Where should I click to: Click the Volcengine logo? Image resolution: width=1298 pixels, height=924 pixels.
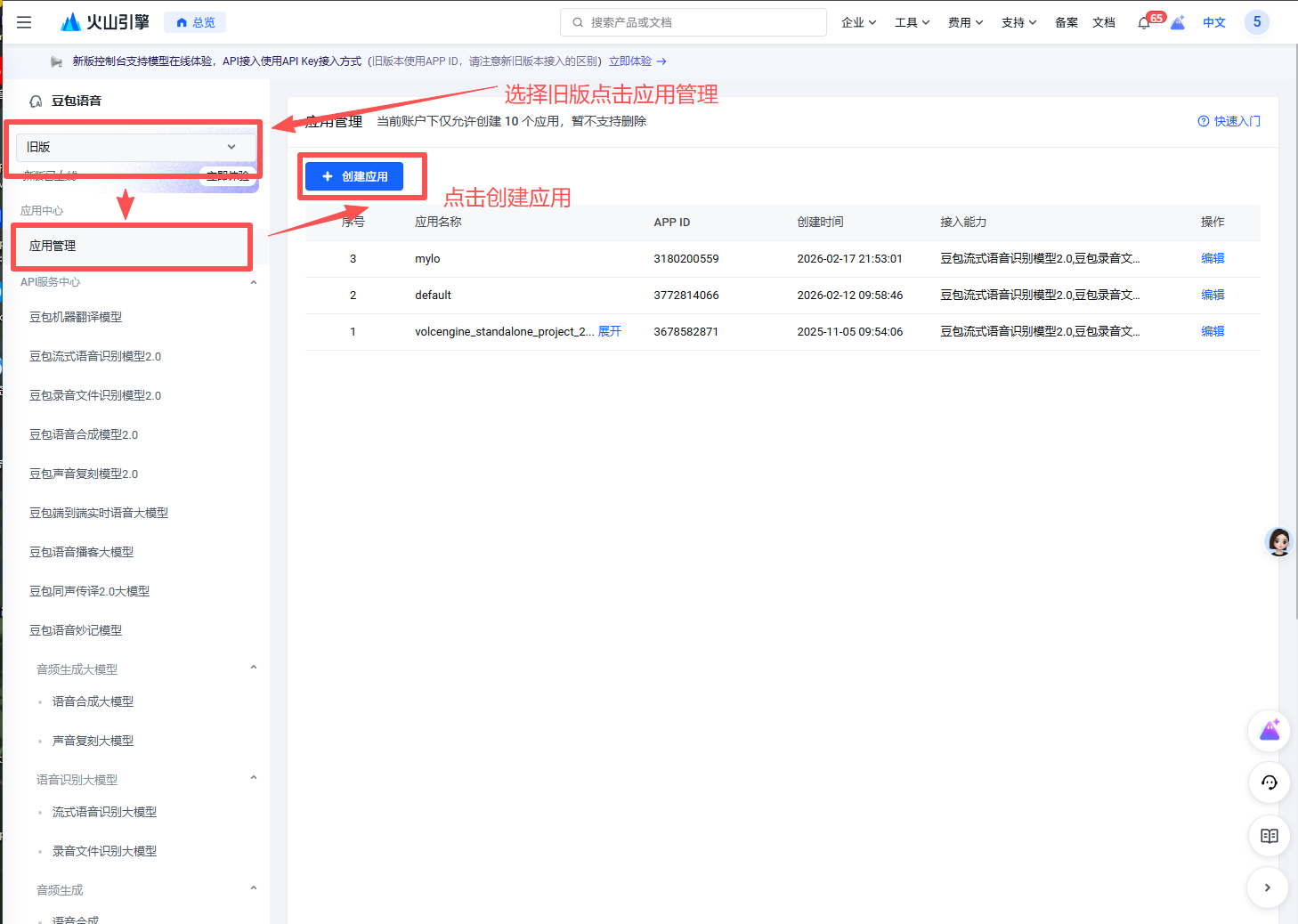pyautogui.click(x=105, y=22)
